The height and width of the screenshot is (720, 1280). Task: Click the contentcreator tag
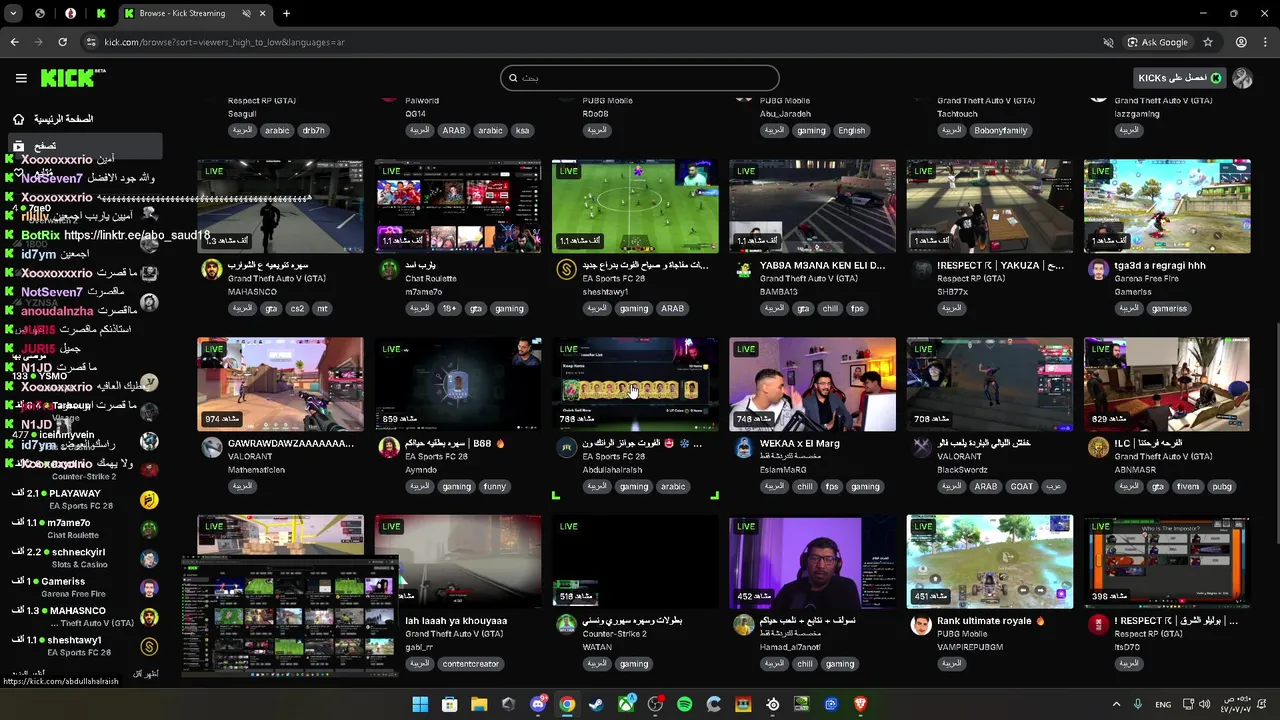pyautogui.click(x=470, y=664)
